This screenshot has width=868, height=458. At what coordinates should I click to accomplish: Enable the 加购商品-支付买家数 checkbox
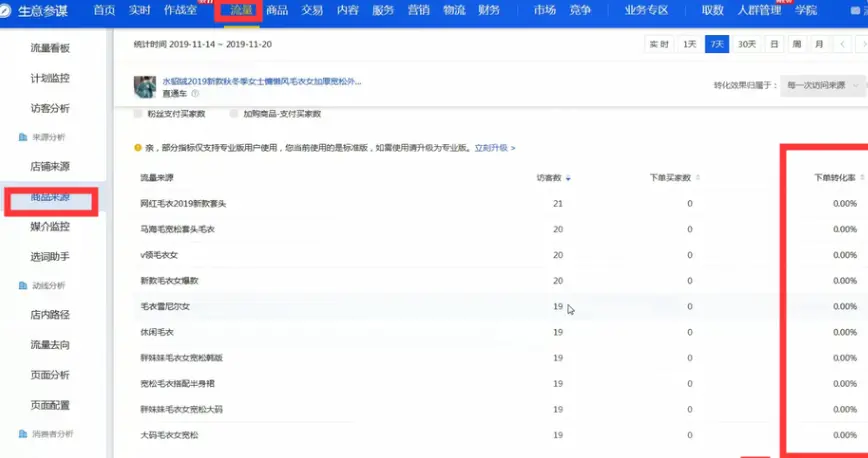point(234,114)
